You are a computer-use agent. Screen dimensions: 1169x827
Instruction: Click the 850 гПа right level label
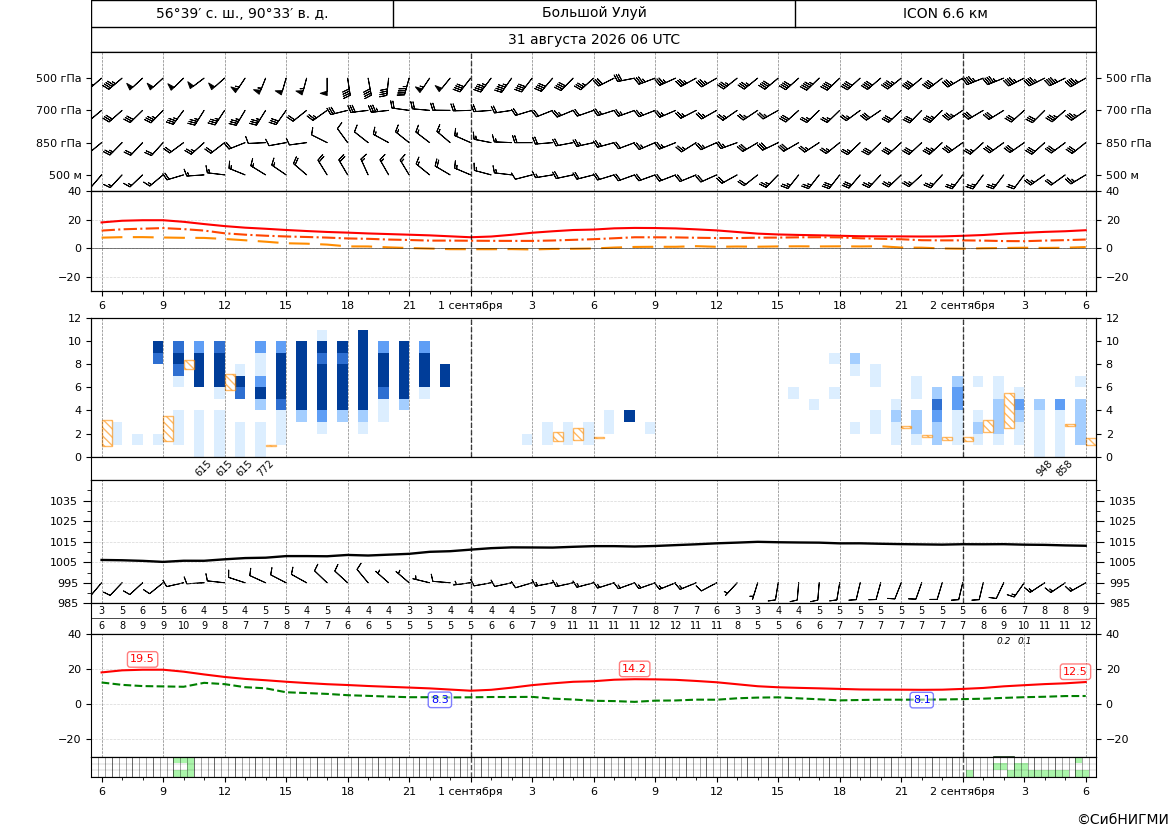(x=1129, y=143)
